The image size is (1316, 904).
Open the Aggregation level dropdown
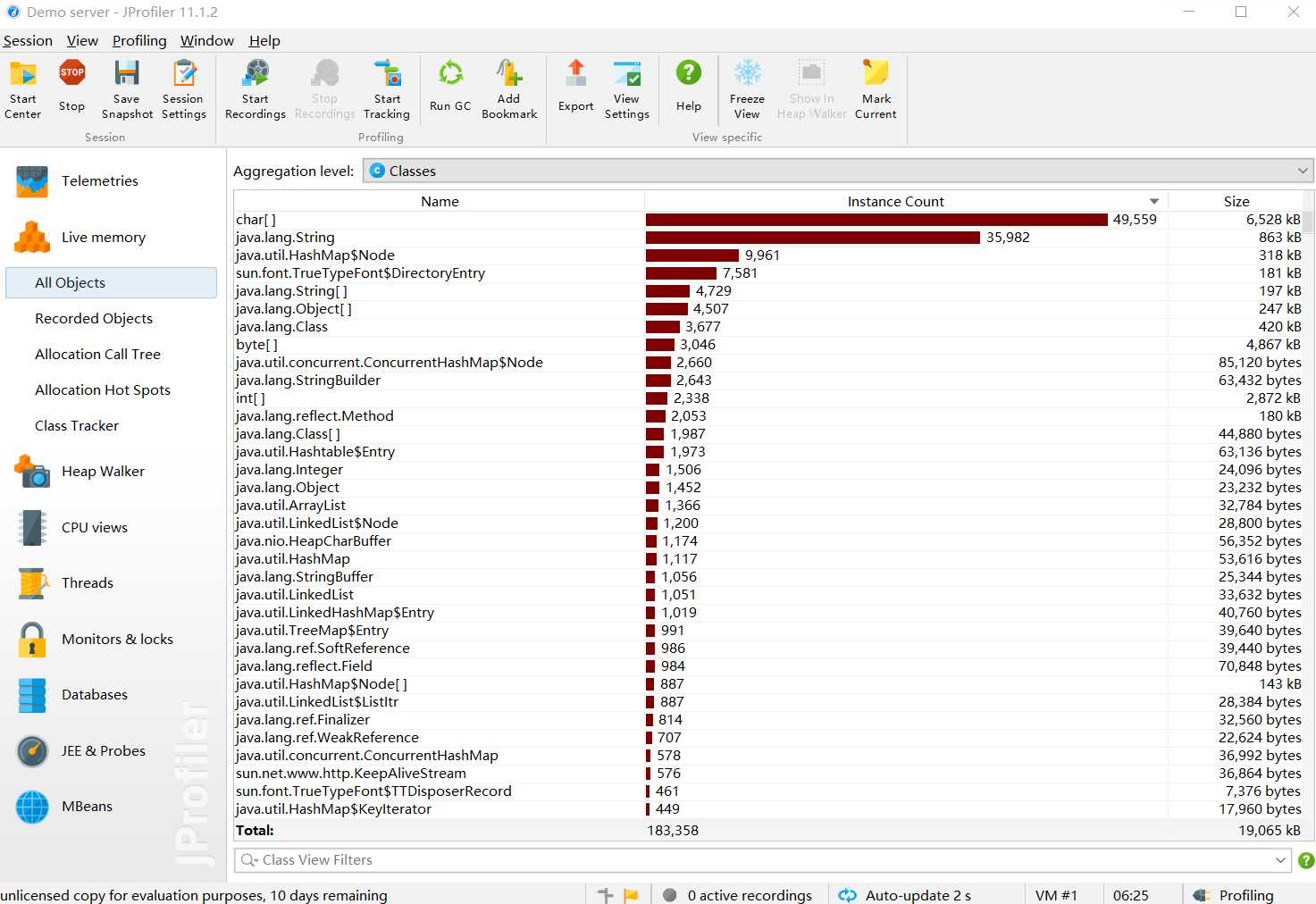[x=838, y=171]
